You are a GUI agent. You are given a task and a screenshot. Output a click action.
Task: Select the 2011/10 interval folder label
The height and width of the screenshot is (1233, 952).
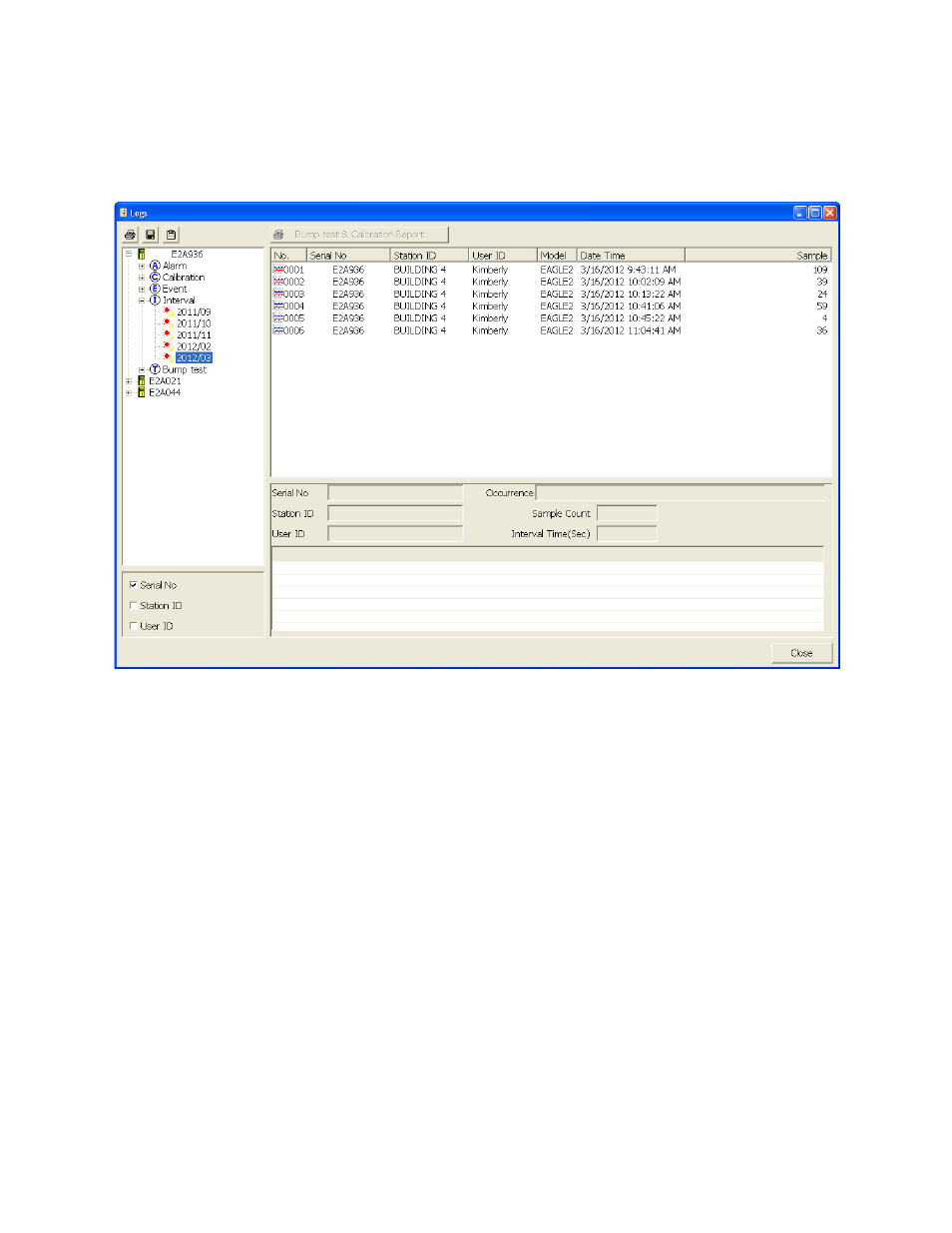(194, 323)
